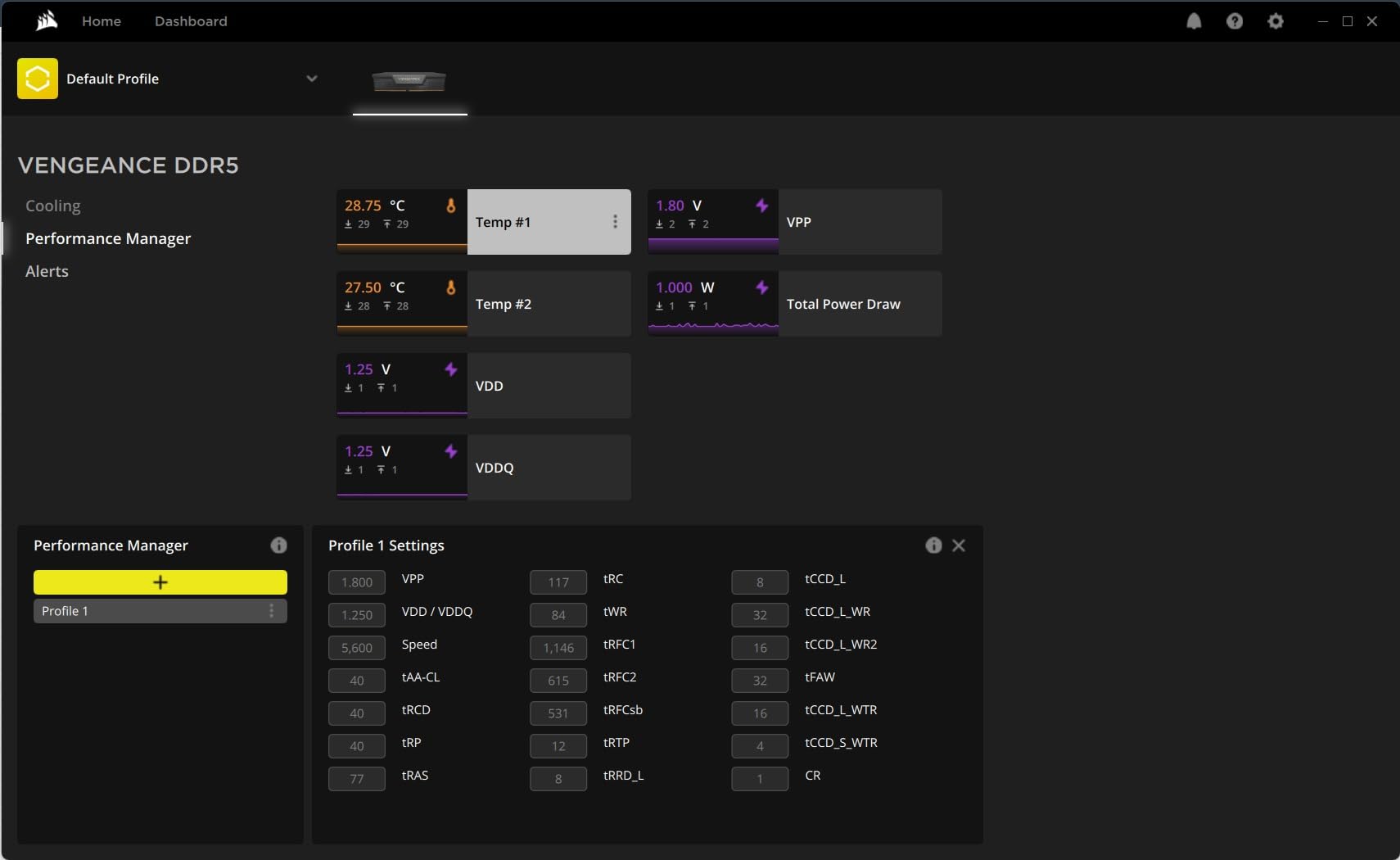Click the VDD lightning bolt icon
The image size is (1400, 860).
(450, 369)
